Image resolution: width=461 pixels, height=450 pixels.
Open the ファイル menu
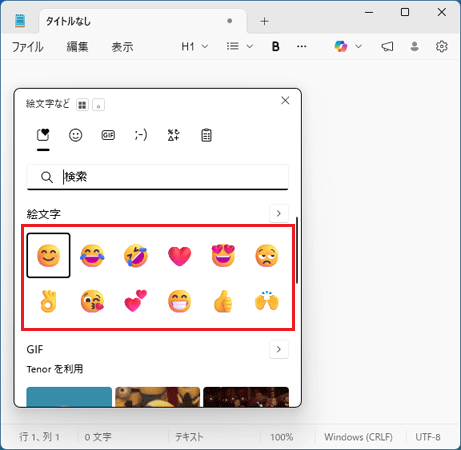click(28, 47)
